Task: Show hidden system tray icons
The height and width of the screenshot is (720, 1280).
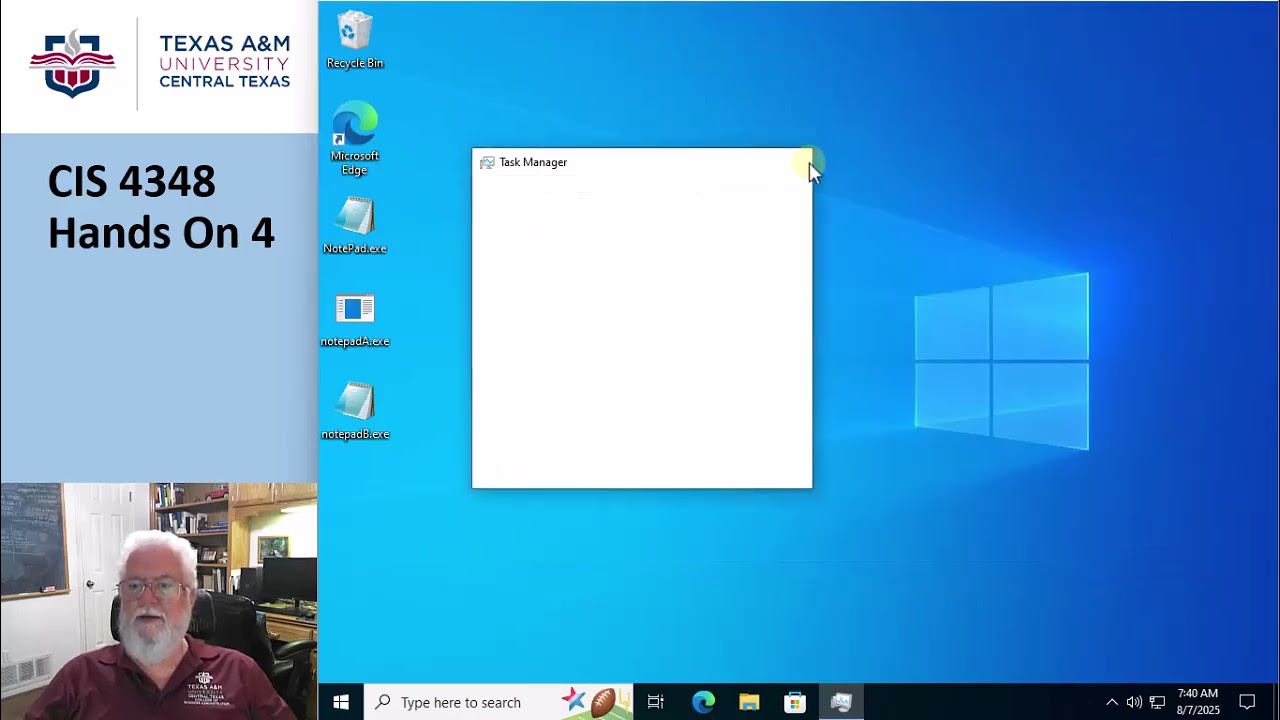Action: point(1111,702)
